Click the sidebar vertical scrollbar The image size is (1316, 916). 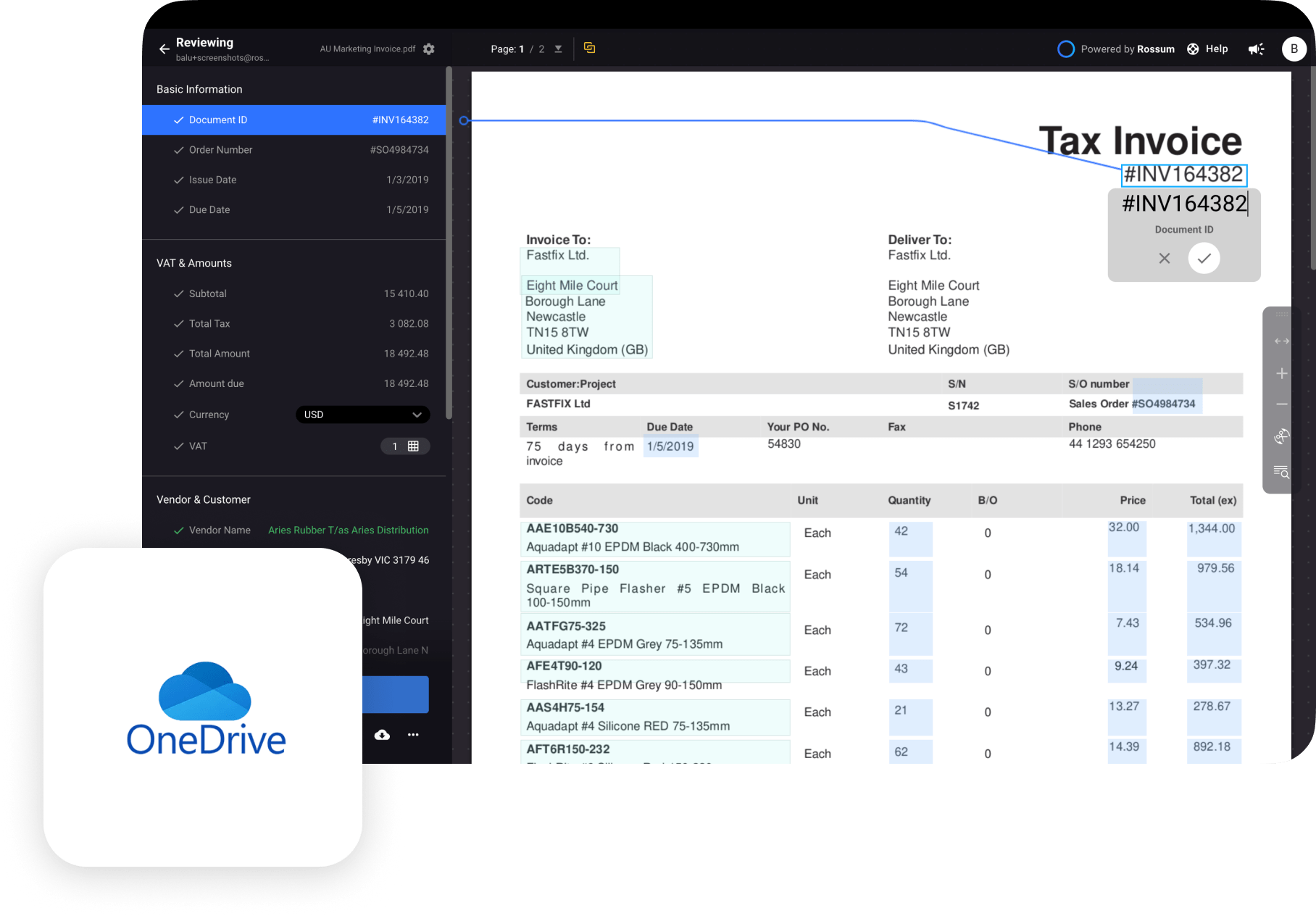(449, 243)
